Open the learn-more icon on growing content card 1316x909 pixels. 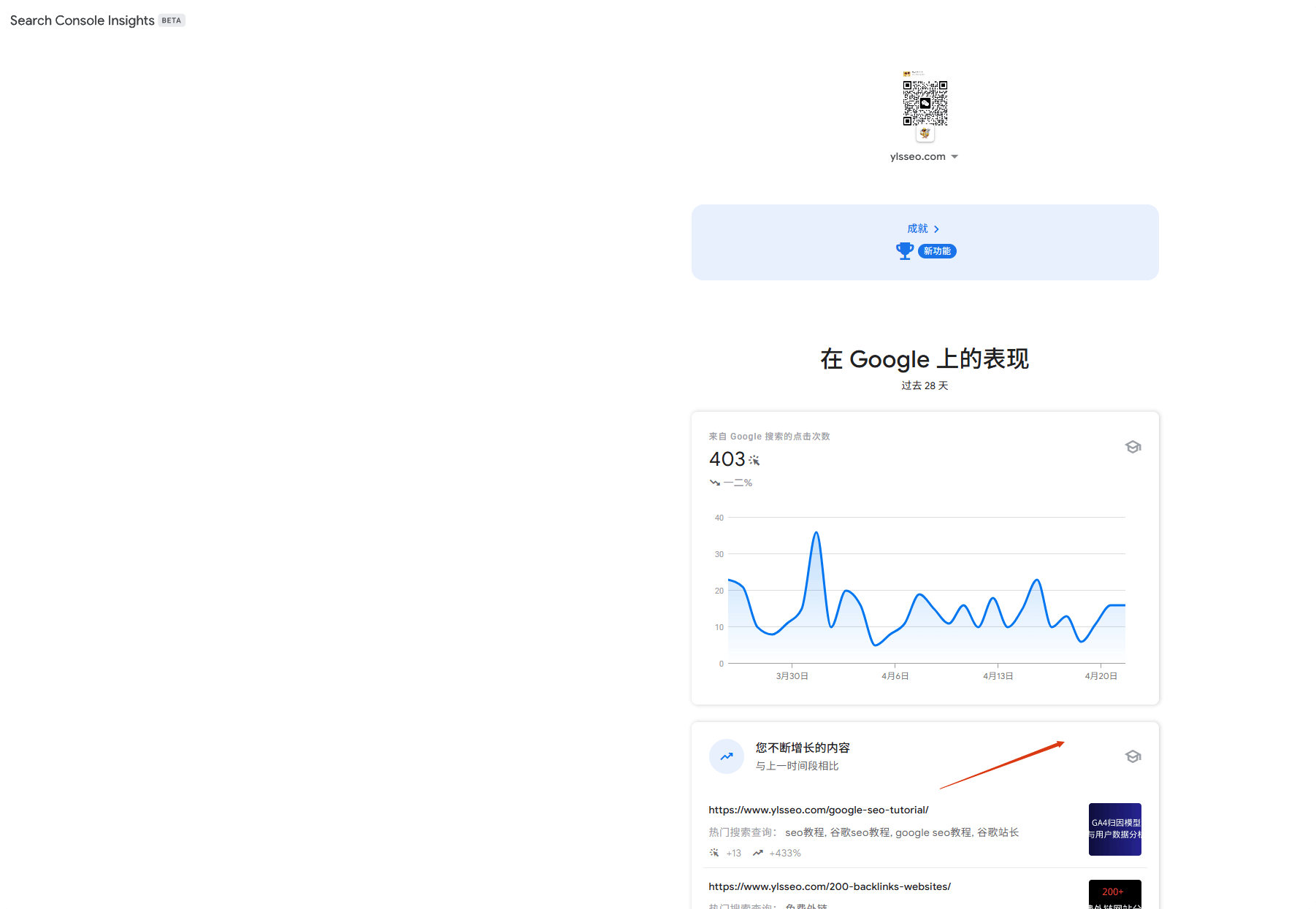[x=1133, y=756]
